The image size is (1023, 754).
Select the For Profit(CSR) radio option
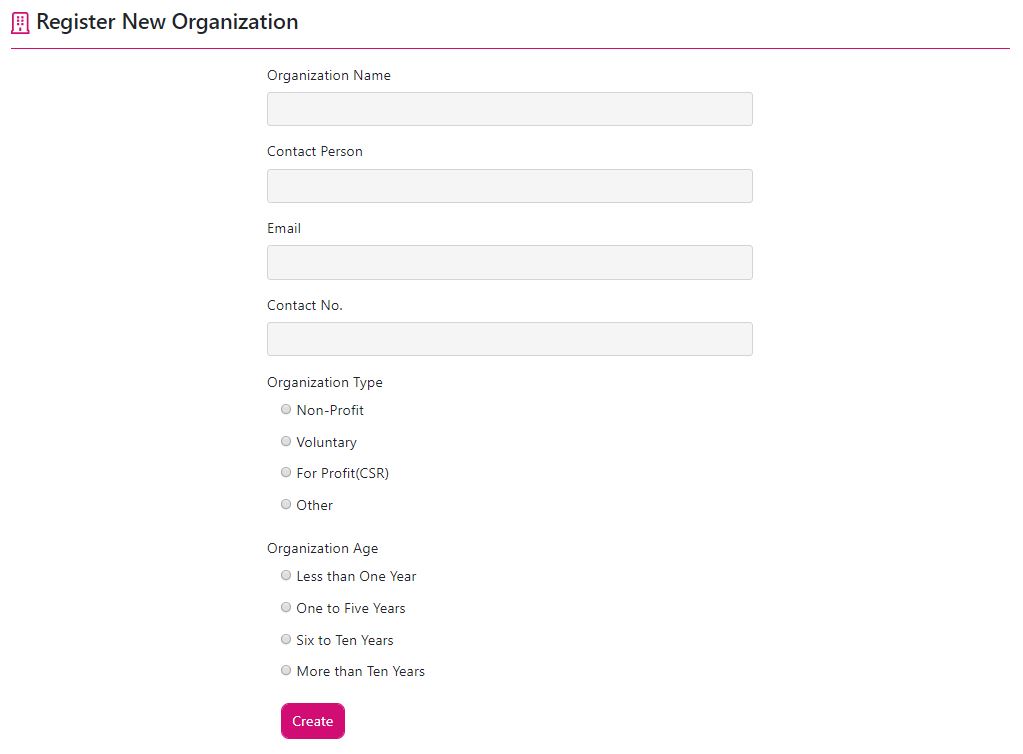coord(286,472)
